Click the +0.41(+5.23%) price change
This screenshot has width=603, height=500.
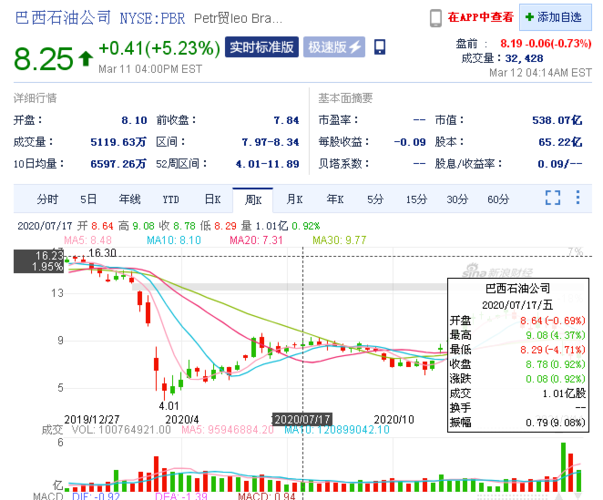(x=159, y=49)
